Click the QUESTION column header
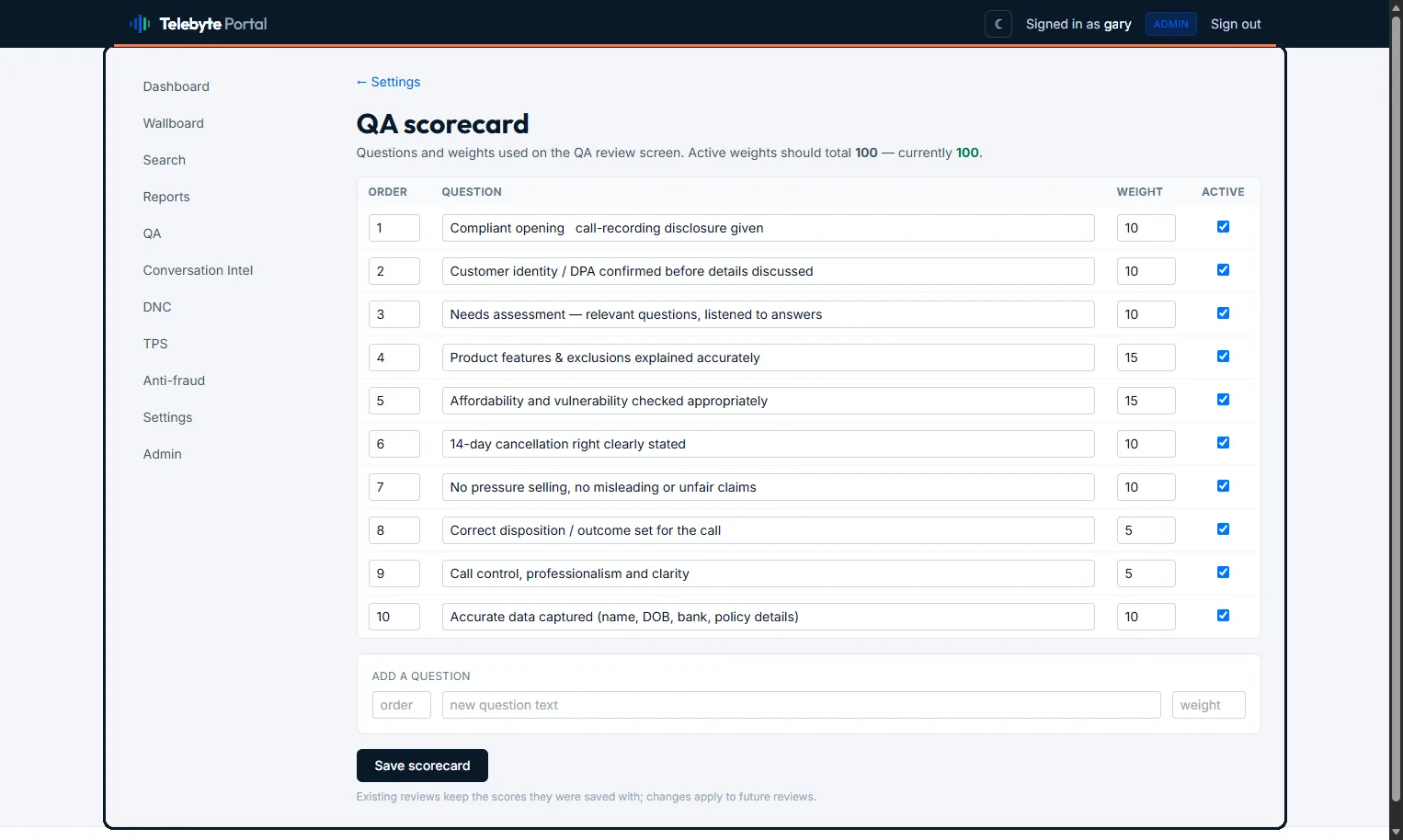This screenshot has width=1403, height=840. coord(472,192)
